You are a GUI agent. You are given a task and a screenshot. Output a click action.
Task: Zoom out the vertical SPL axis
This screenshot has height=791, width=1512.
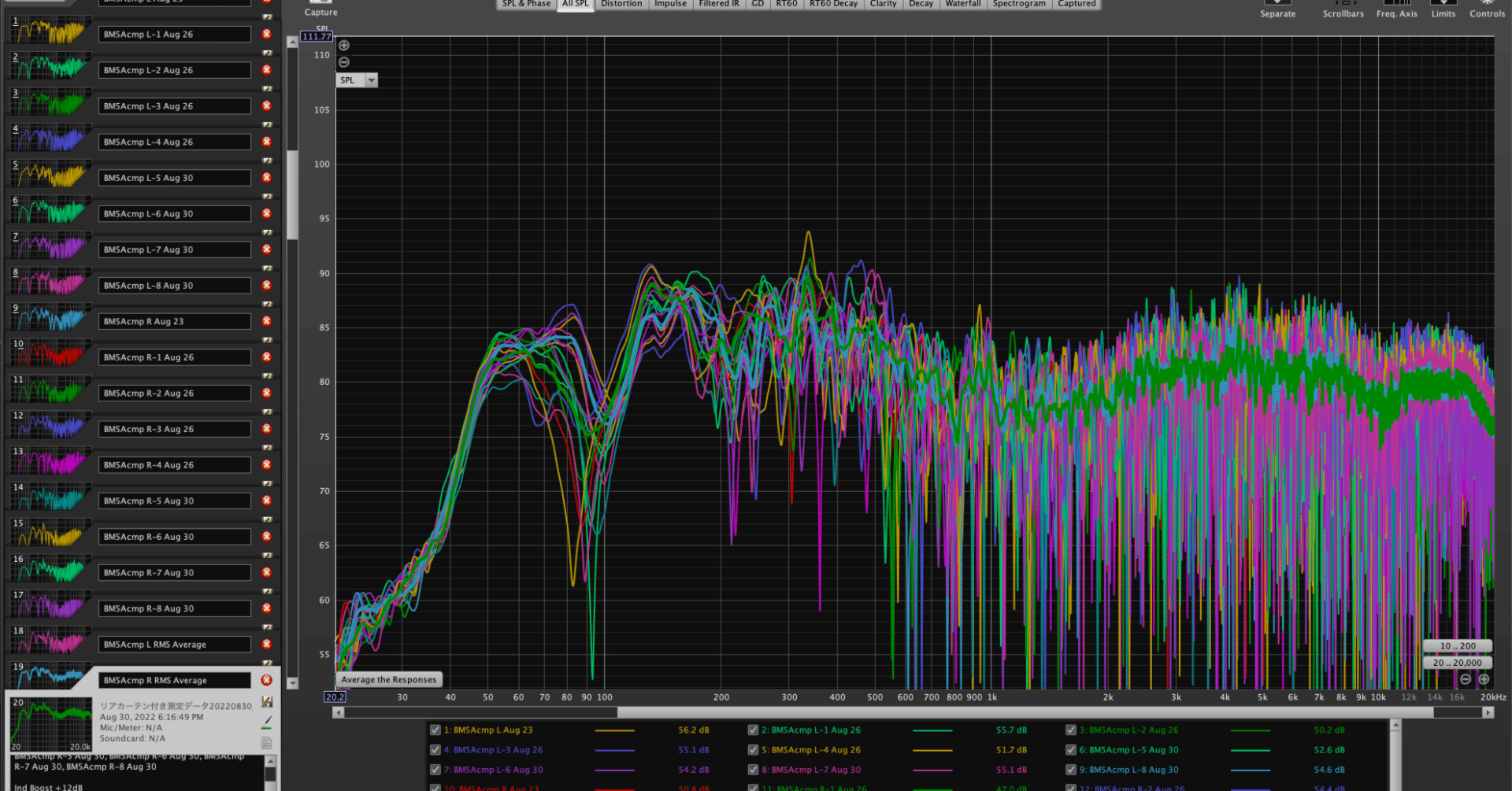pyautogui.click(x=344, y=62)
